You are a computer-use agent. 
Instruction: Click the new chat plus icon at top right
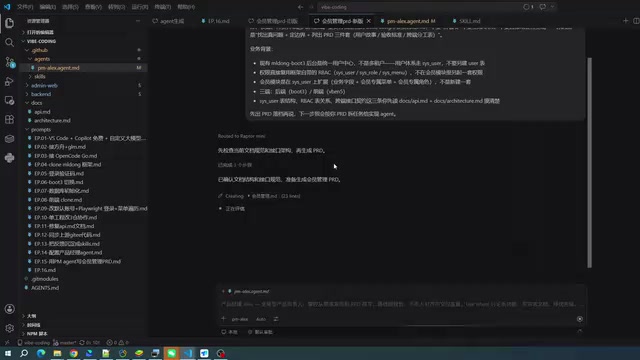pyautogui.click(x=625, y=21)
